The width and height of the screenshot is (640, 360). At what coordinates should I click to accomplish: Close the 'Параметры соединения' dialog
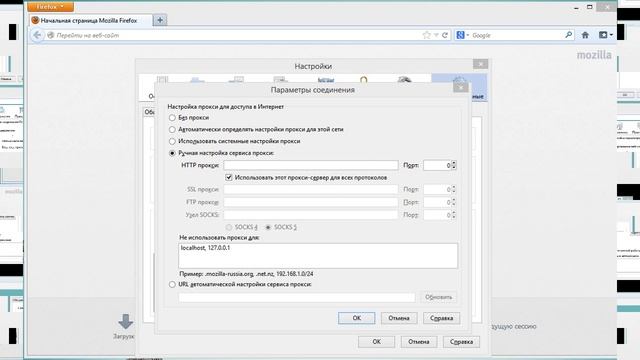460,87
